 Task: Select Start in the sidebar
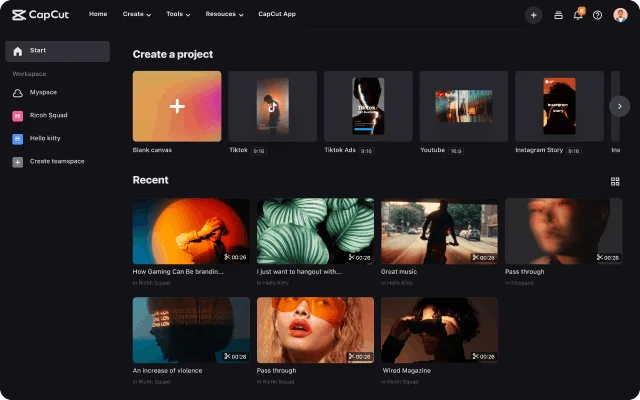click(x=57, y=51)
